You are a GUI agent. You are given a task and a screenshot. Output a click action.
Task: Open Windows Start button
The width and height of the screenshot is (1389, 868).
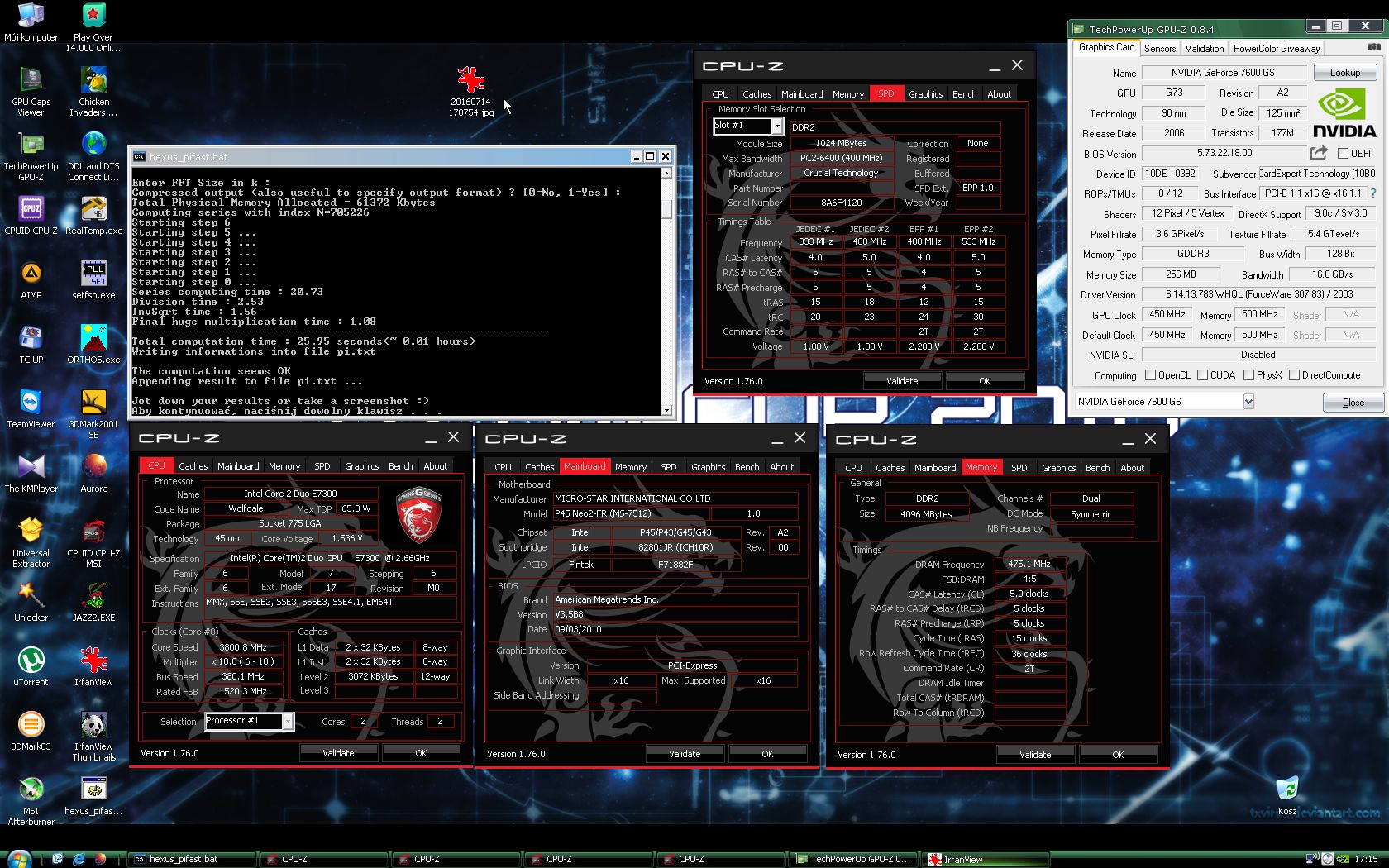click(x=19, y=859)
